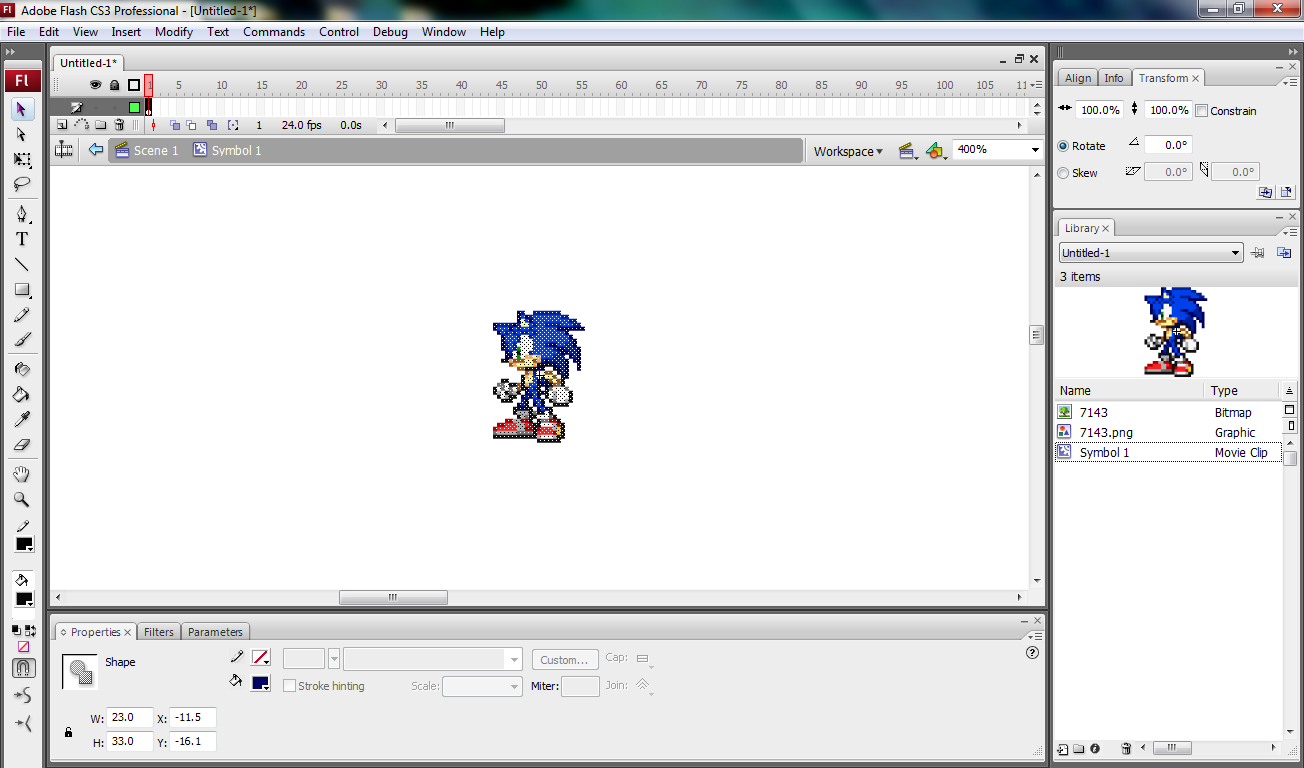
Task: Select the Selection (arrow) tool
Action: [22, 108]
